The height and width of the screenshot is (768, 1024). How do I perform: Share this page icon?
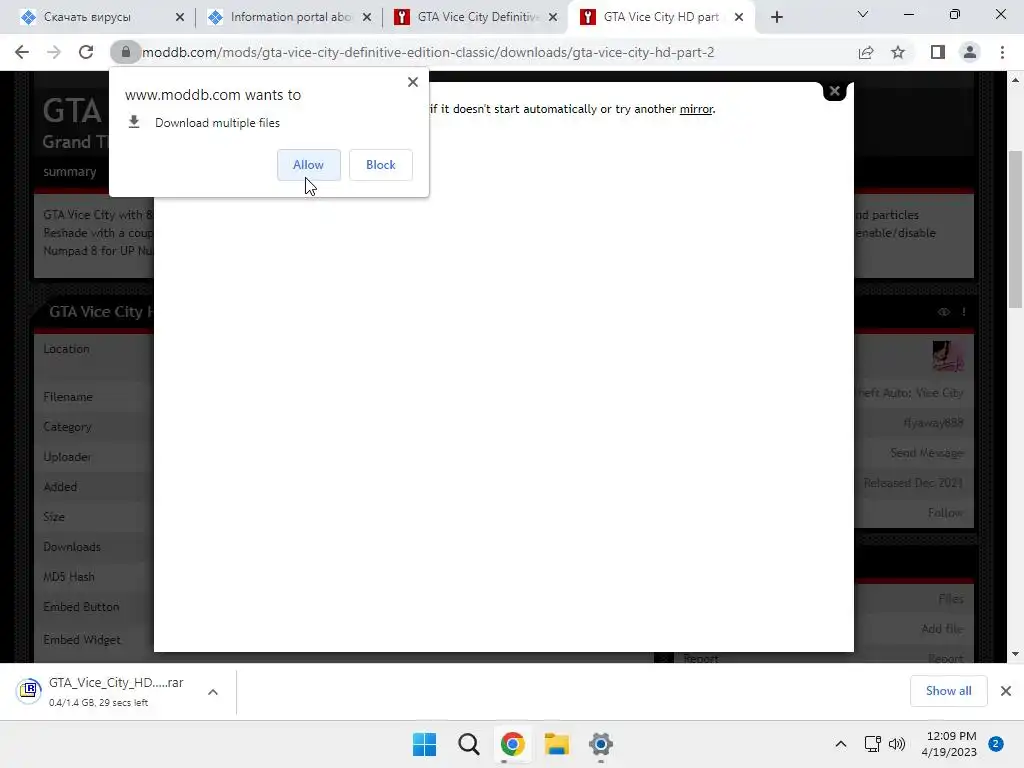click(866, 52)
